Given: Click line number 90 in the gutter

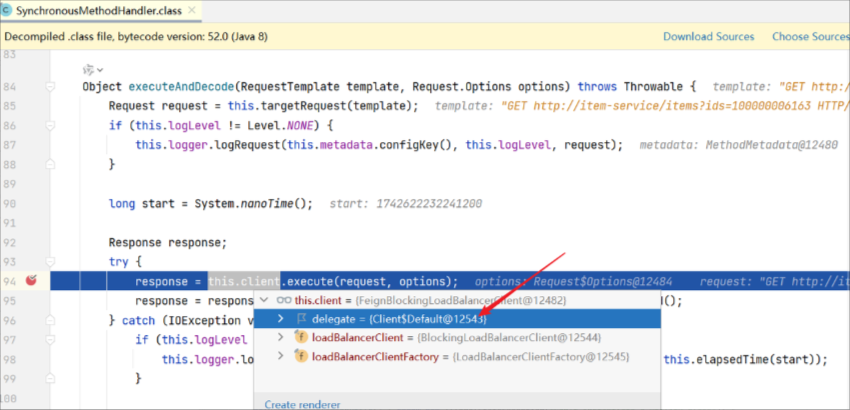Looking at the screenshot, I should click(9, 203).
